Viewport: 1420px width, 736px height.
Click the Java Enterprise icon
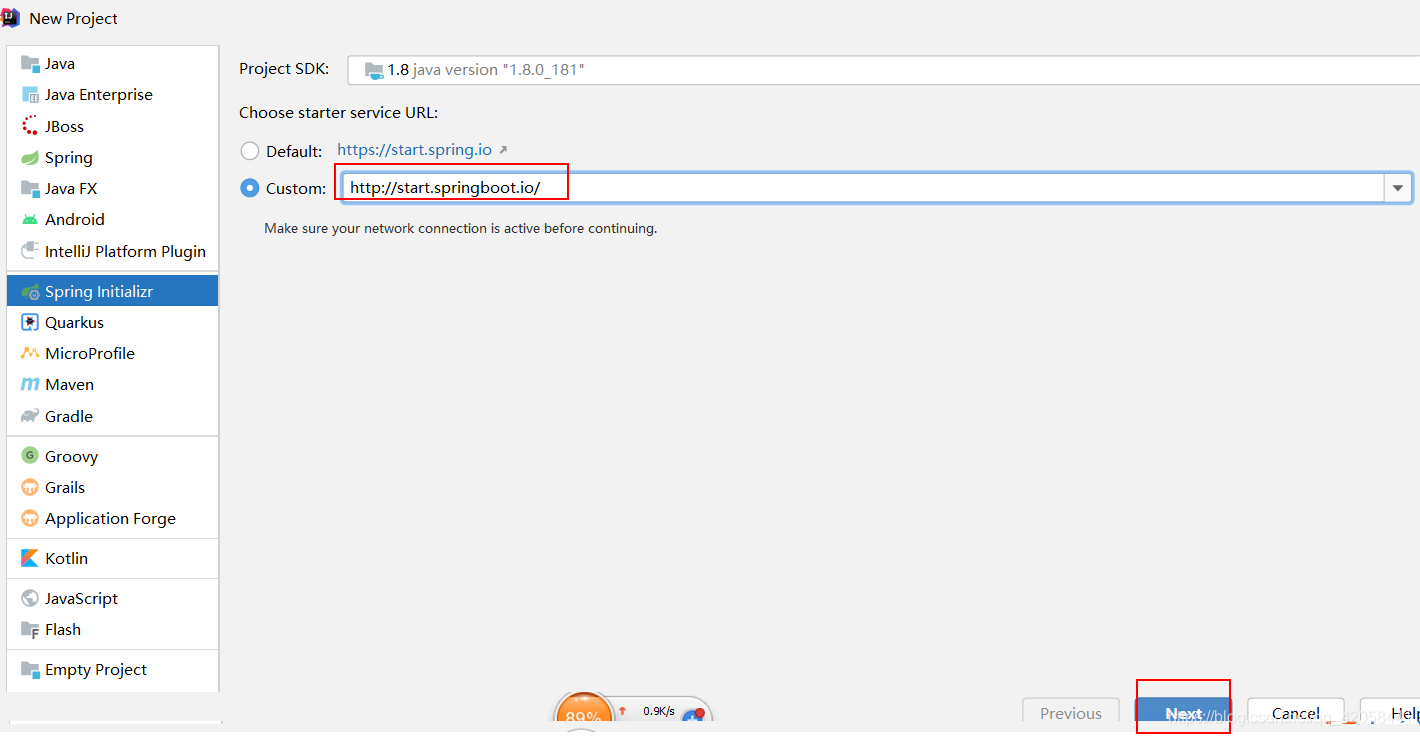tap(30, 95)
